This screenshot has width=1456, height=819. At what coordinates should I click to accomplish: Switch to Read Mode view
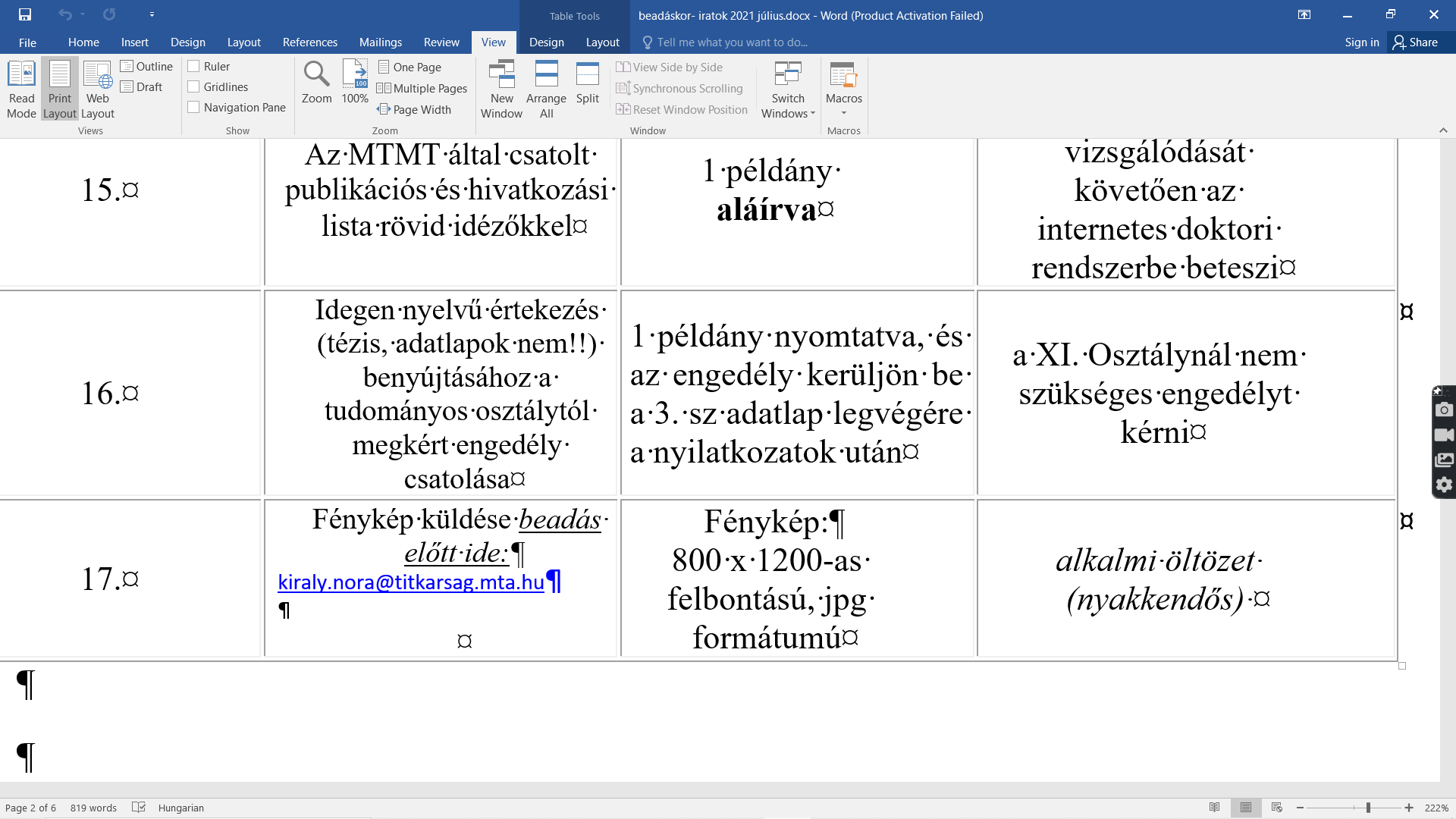(21, 89)
